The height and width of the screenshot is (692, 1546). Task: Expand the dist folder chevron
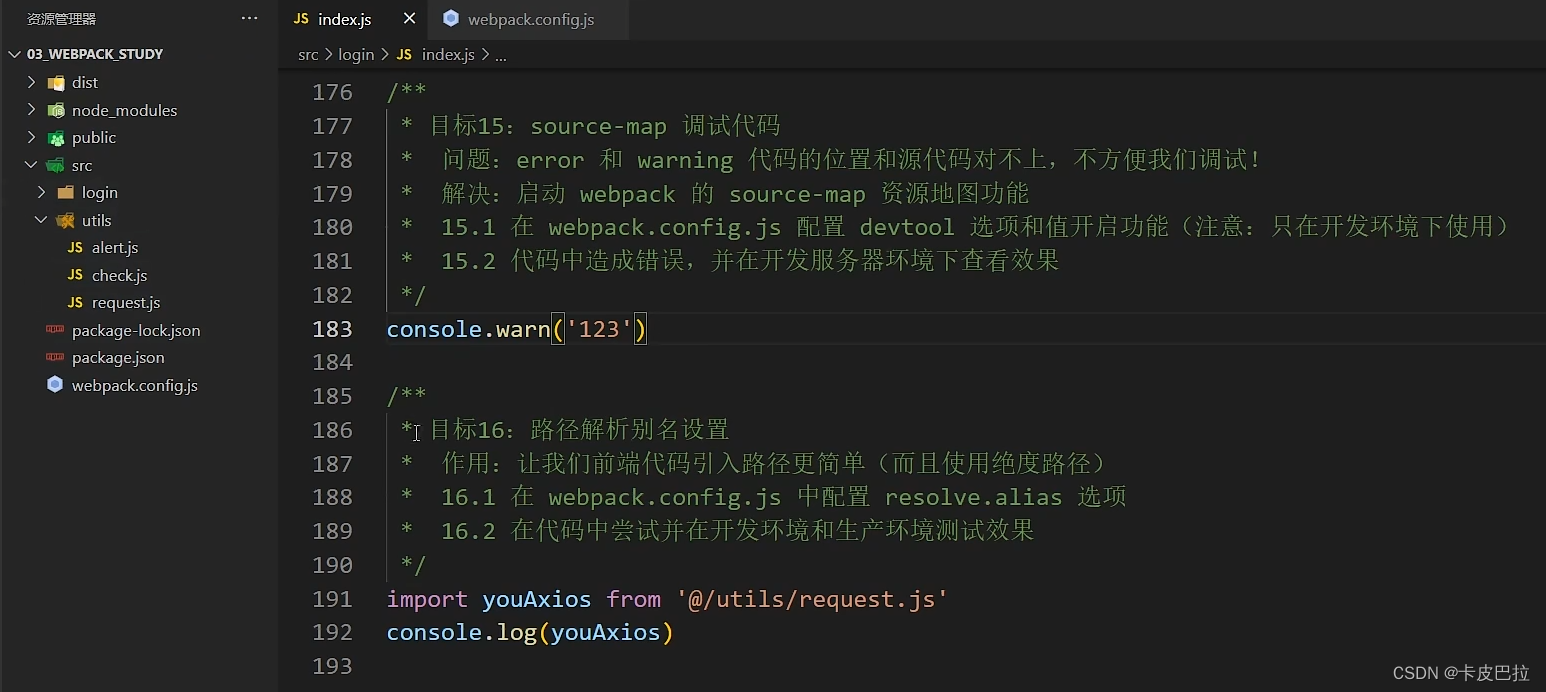click(x=31, y=82)
